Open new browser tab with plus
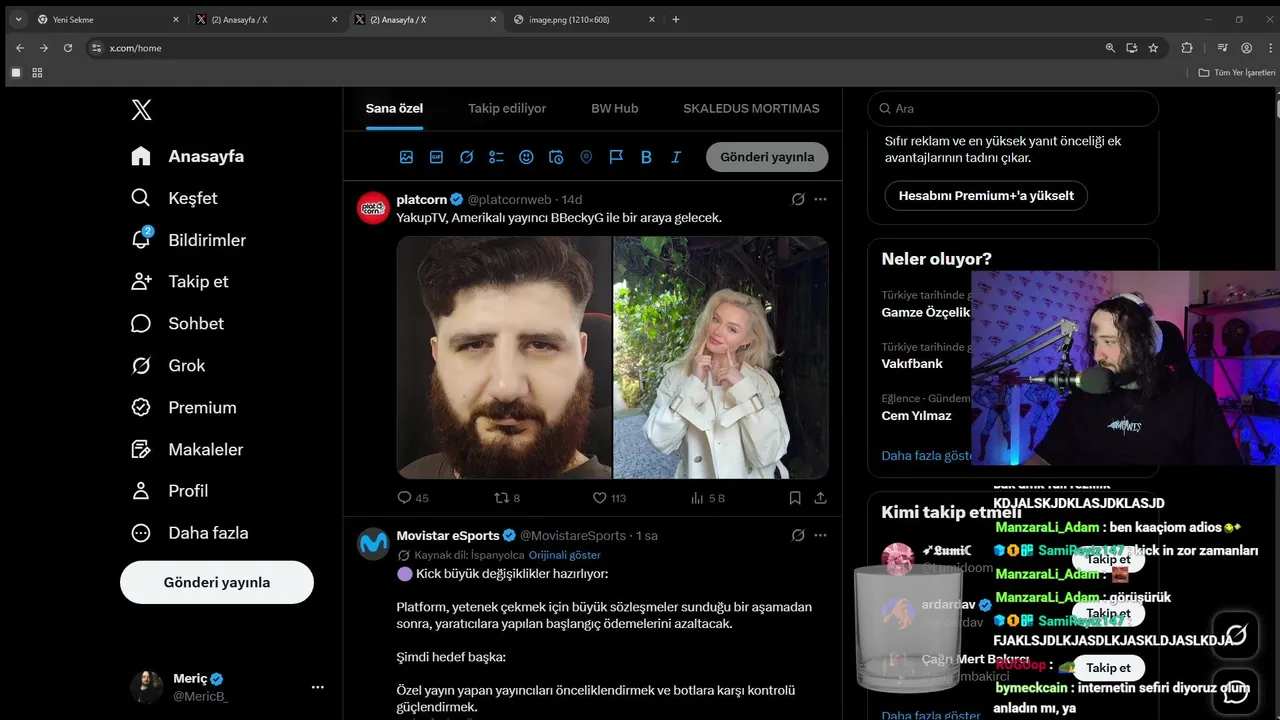The width and height of the screenshot is (1280, 720). [676, 19]
